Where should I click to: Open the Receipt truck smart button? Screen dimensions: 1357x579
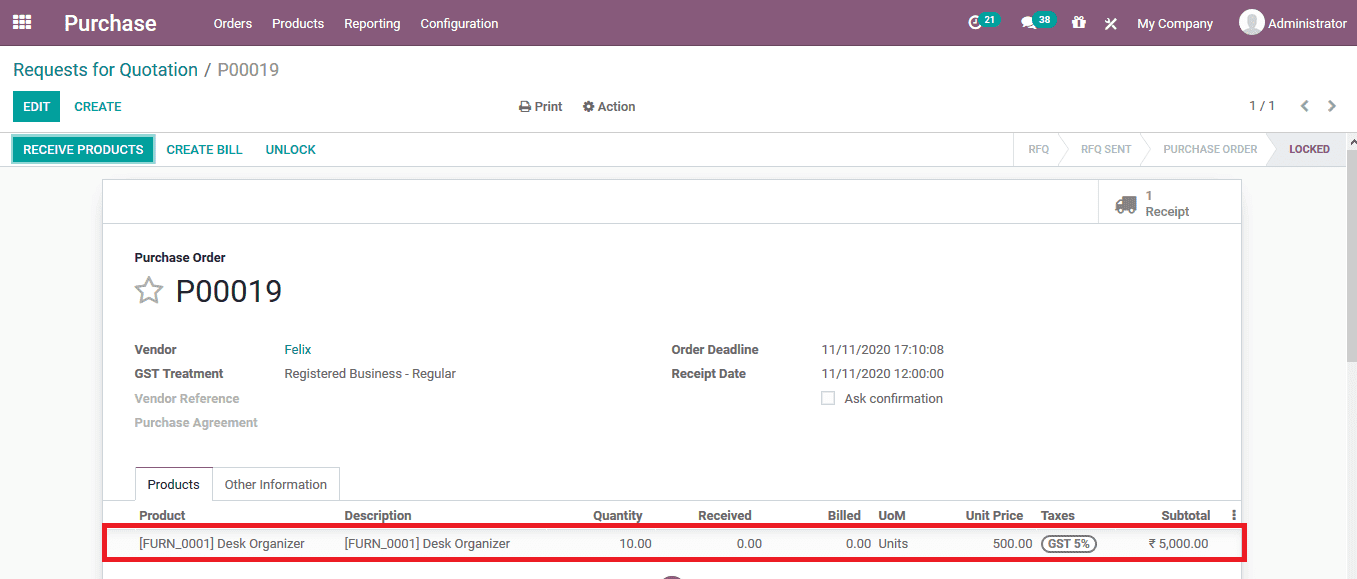1169,204
